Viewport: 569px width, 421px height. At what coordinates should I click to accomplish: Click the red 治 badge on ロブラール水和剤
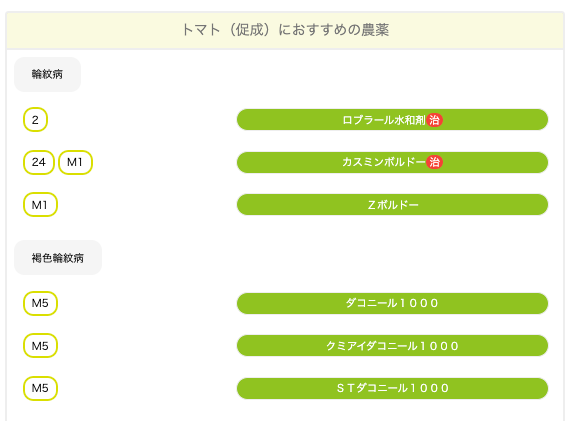pos(434,120)
